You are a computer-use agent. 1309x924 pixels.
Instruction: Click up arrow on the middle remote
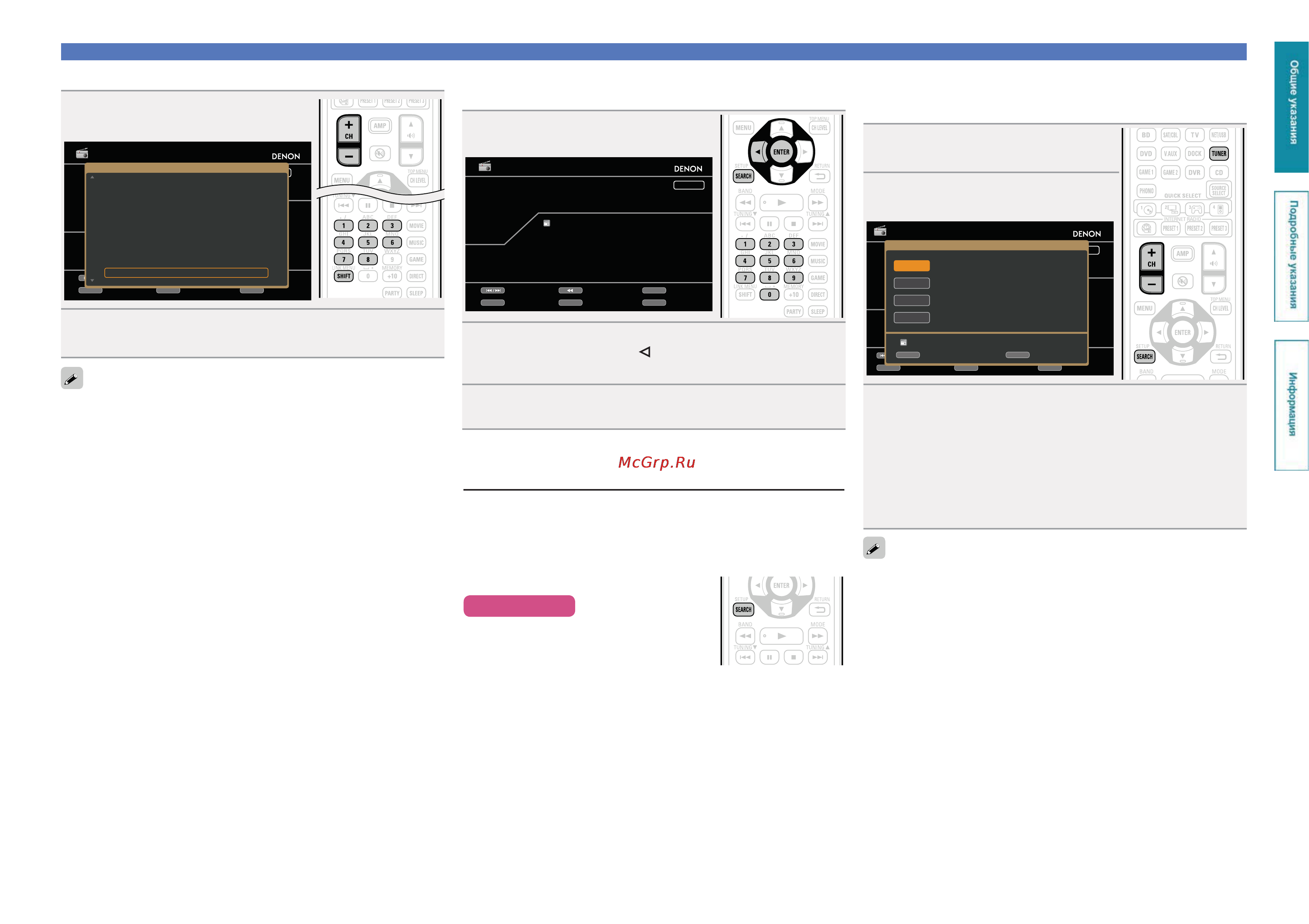tap(781, 128)
